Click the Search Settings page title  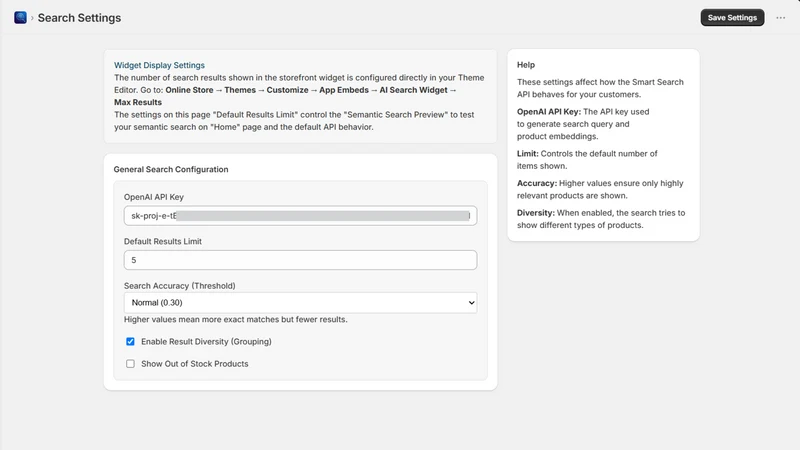coord(80,18)
